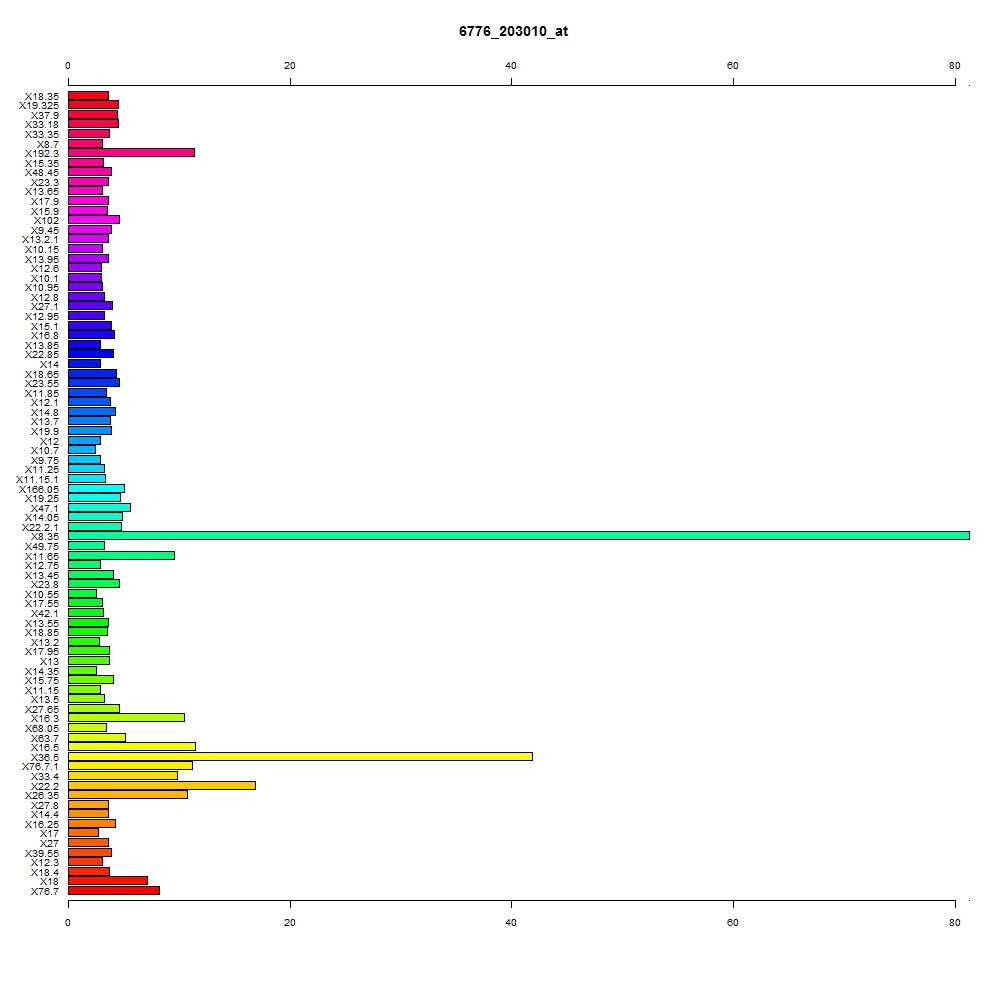Click the yellow bar for X16.5
The image size is (1000, 1000).
coord(132,747)
